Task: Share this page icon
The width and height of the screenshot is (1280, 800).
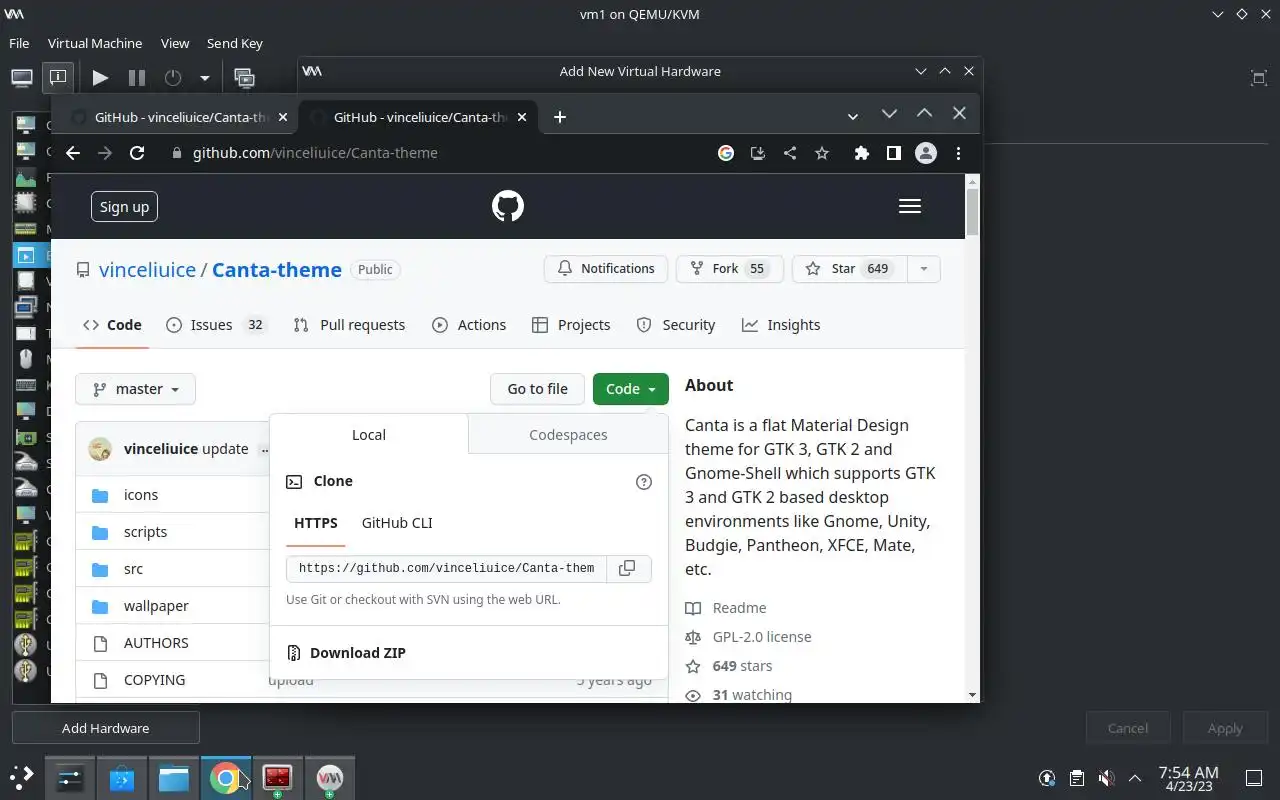Action: (789, 153)
